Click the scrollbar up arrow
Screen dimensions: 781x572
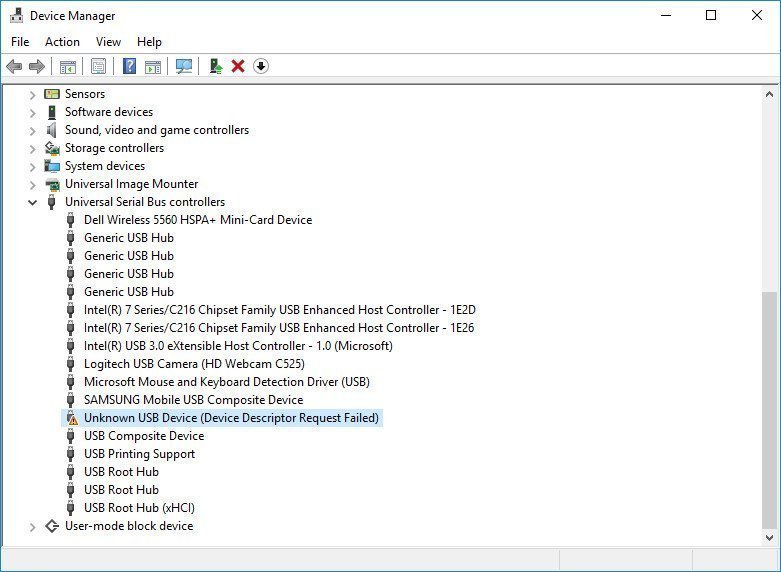coord(769,94)
